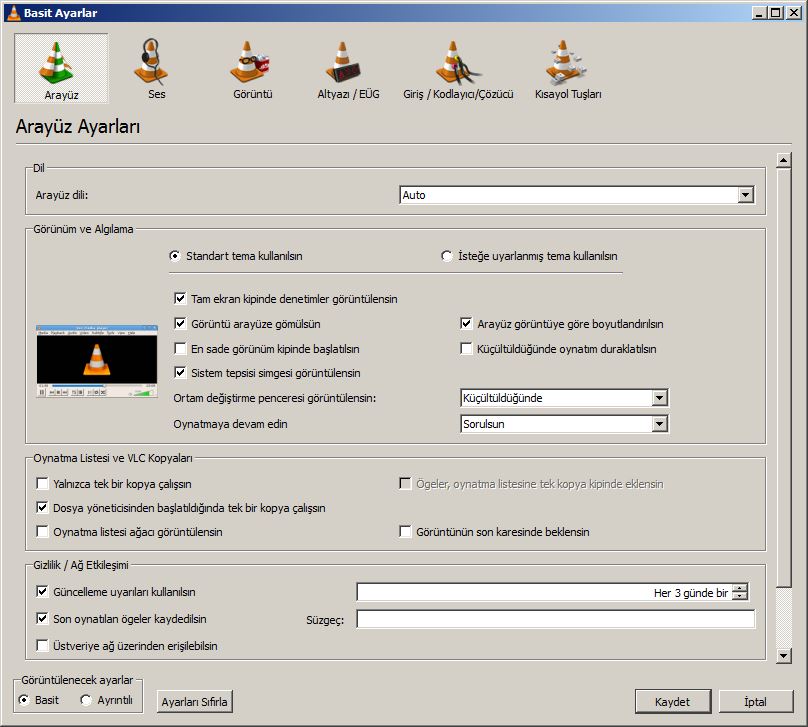This screenshot has height=727, width=808.
Task: Click the Her 3 günde bir field
Action: tap(544, 593)
